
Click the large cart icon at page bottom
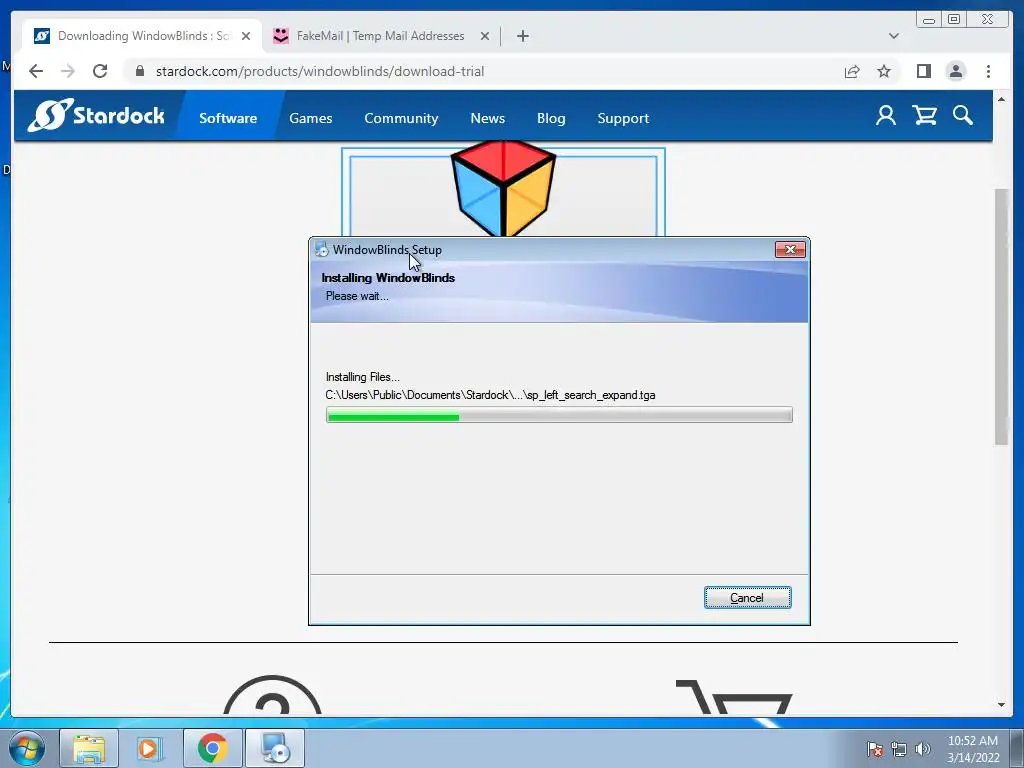click(734, 697)
